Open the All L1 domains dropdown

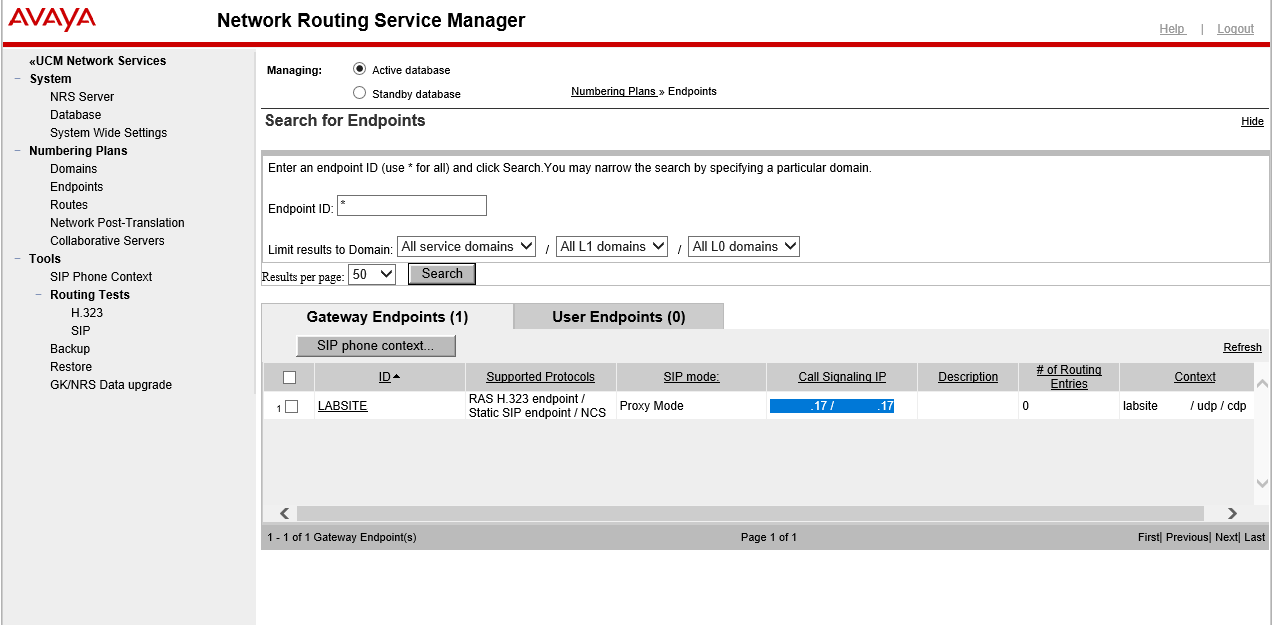[612, 246]
